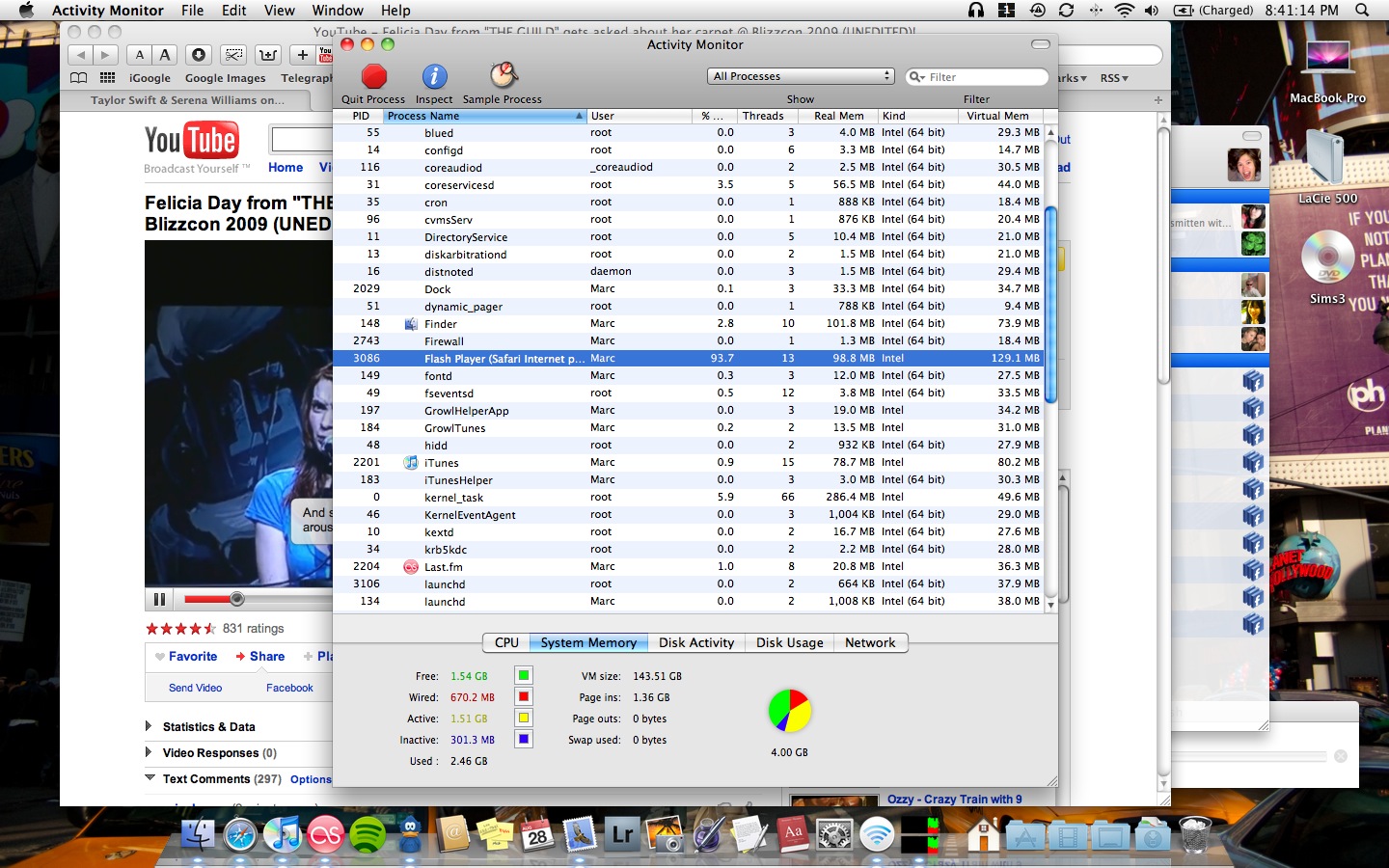Image resolution: width=1389 pixels, height=868 pixels.
Task: Click the blue Inspect info icon
Action: pos(434,76)
